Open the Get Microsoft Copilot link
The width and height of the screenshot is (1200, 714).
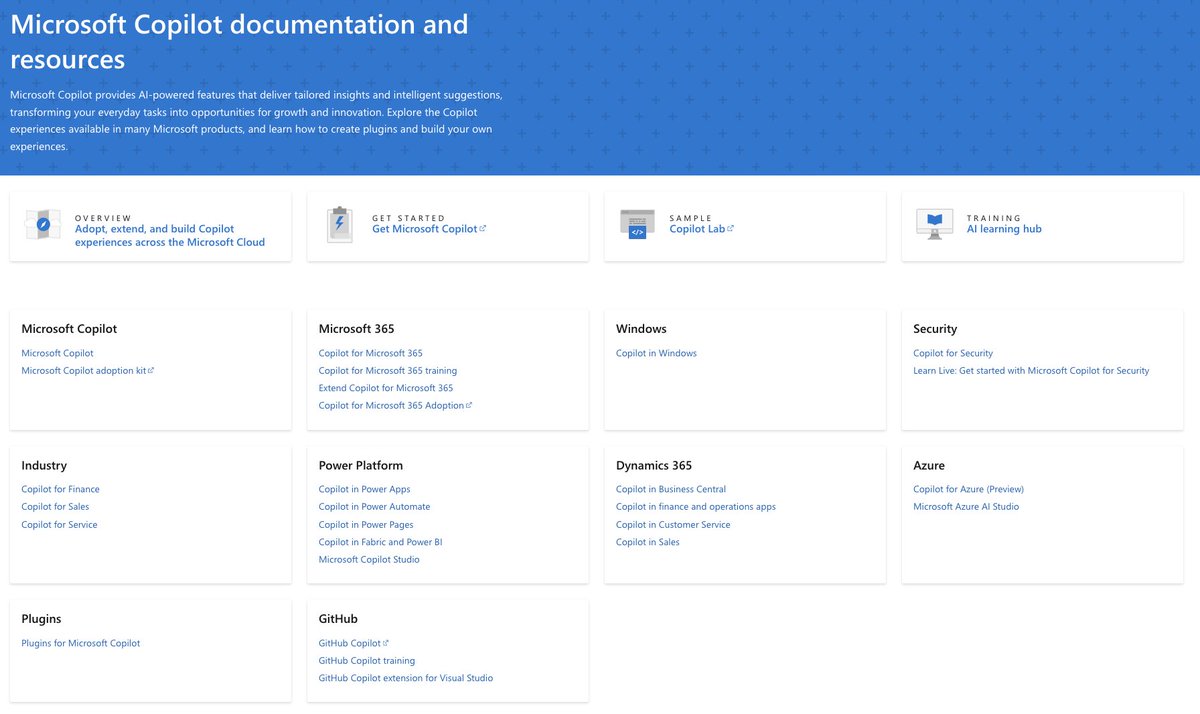click(x=424, y=229)
